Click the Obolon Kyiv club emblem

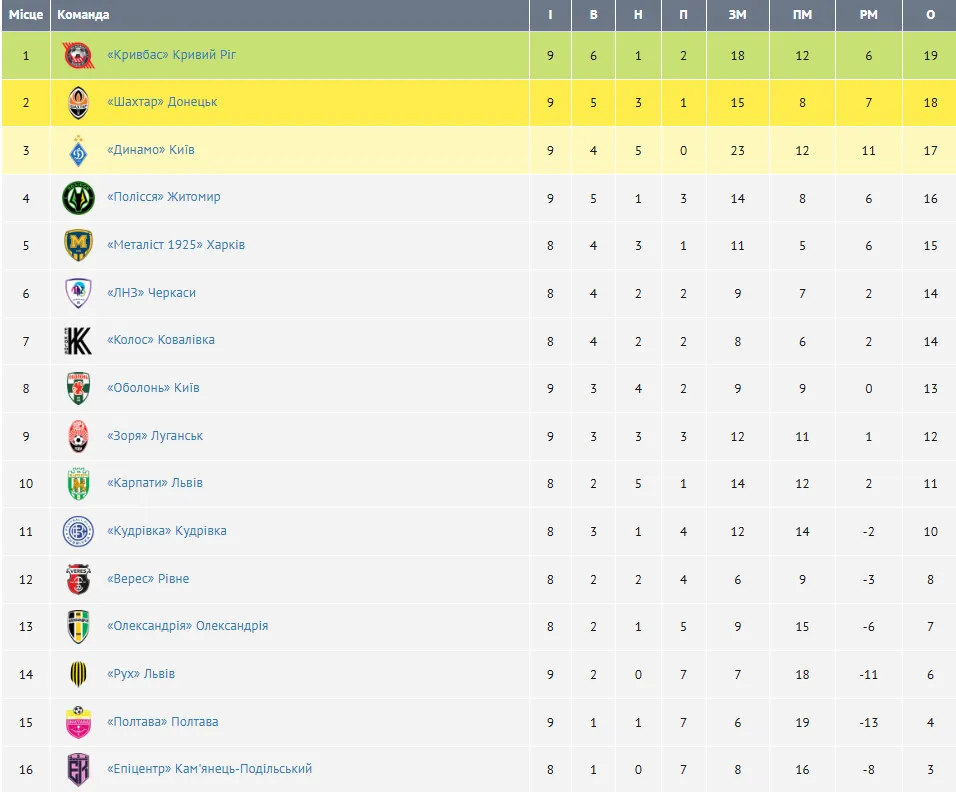pos(78,389)
